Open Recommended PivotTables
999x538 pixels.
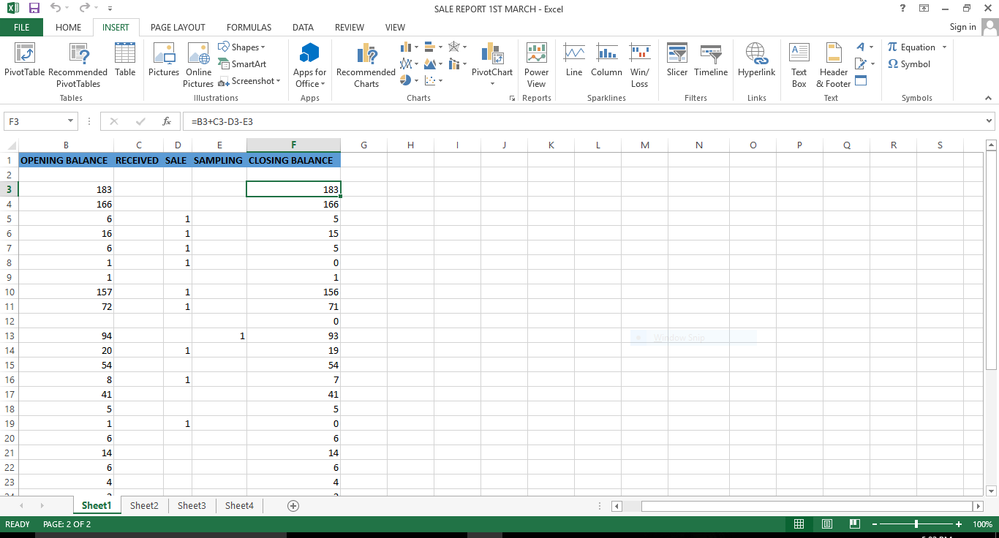pyautogui.click(x=78, y=65)
